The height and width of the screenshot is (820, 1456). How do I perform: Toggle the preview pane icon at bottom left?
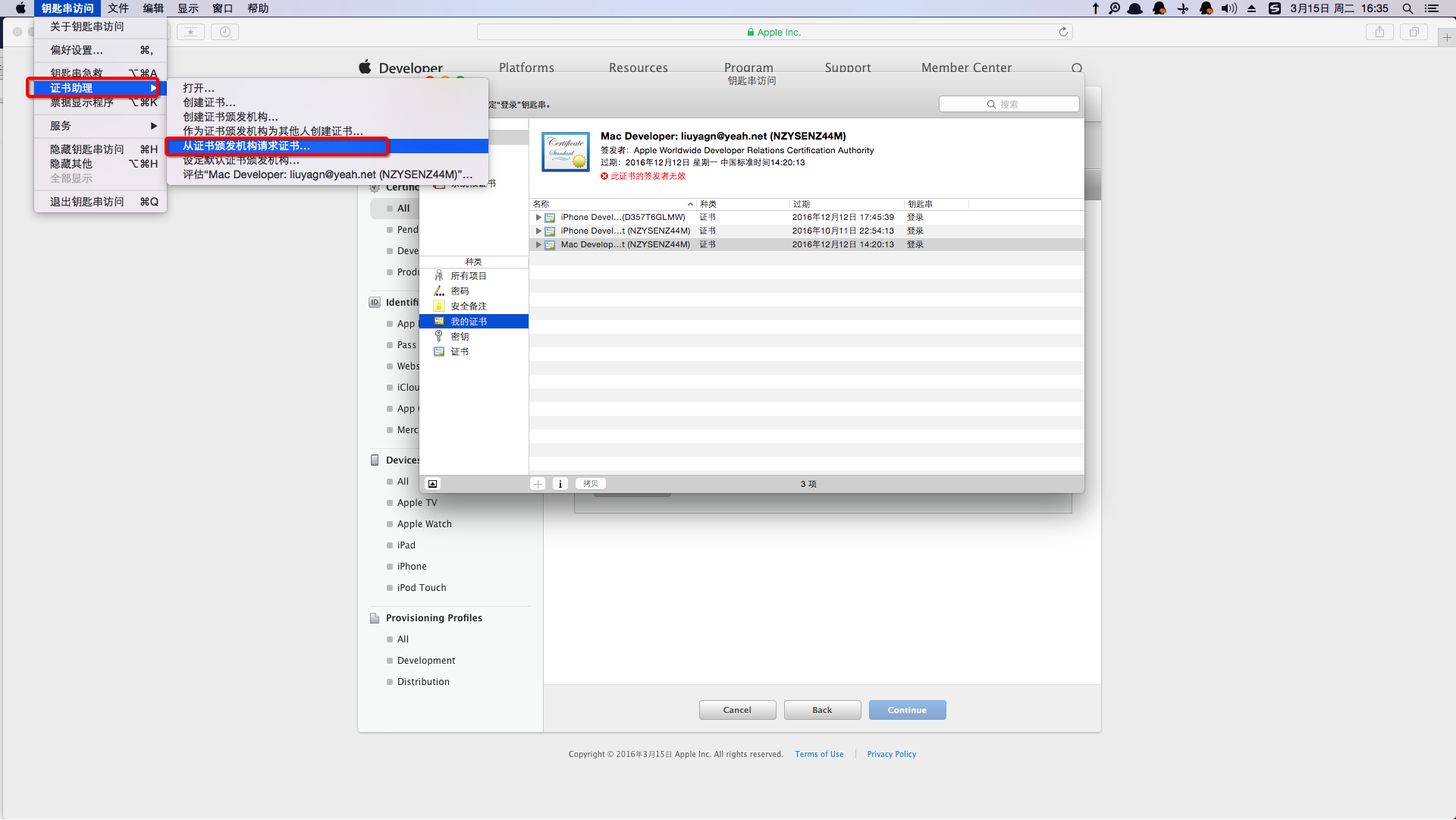(432, 484)
